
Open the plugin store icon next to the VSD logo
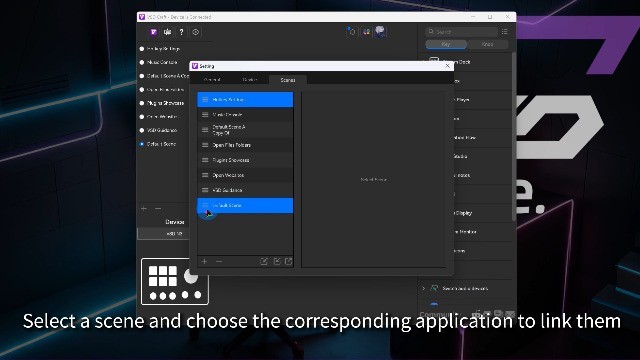167,32
